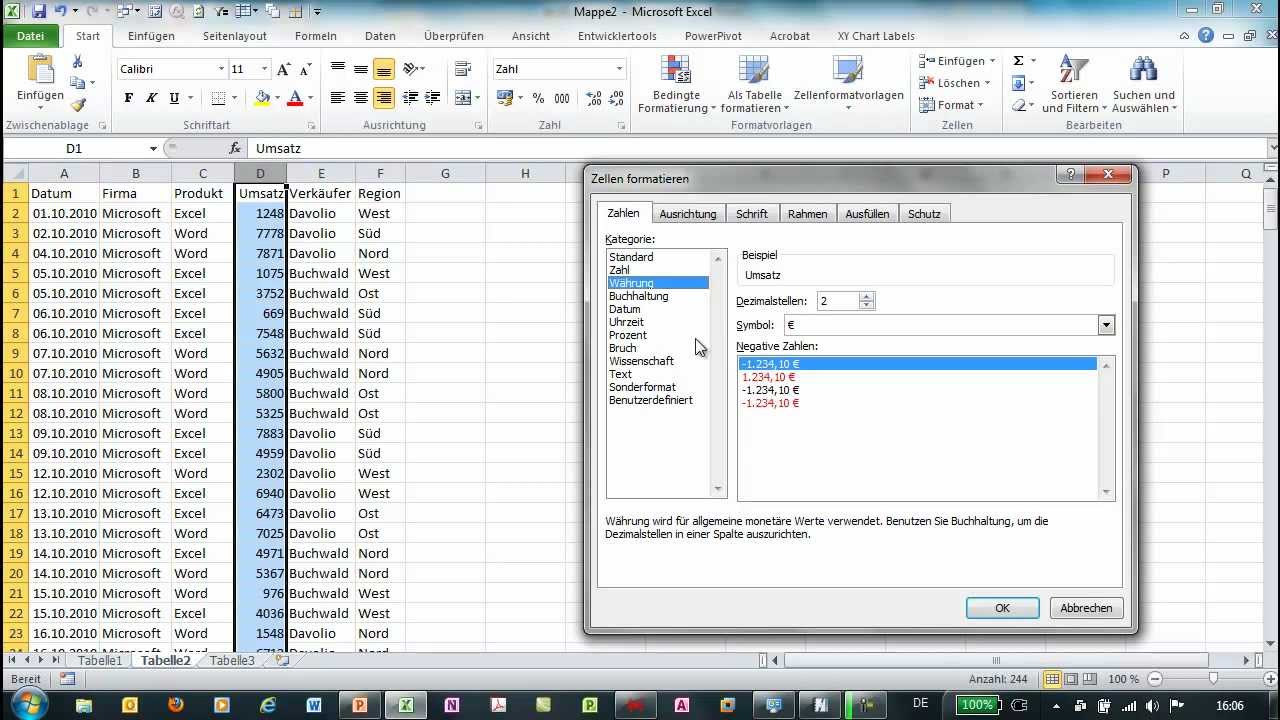Screen dimensions: 1280x720
Task: Switch to the Schrift dialog tab
Action: pos(752,214)
